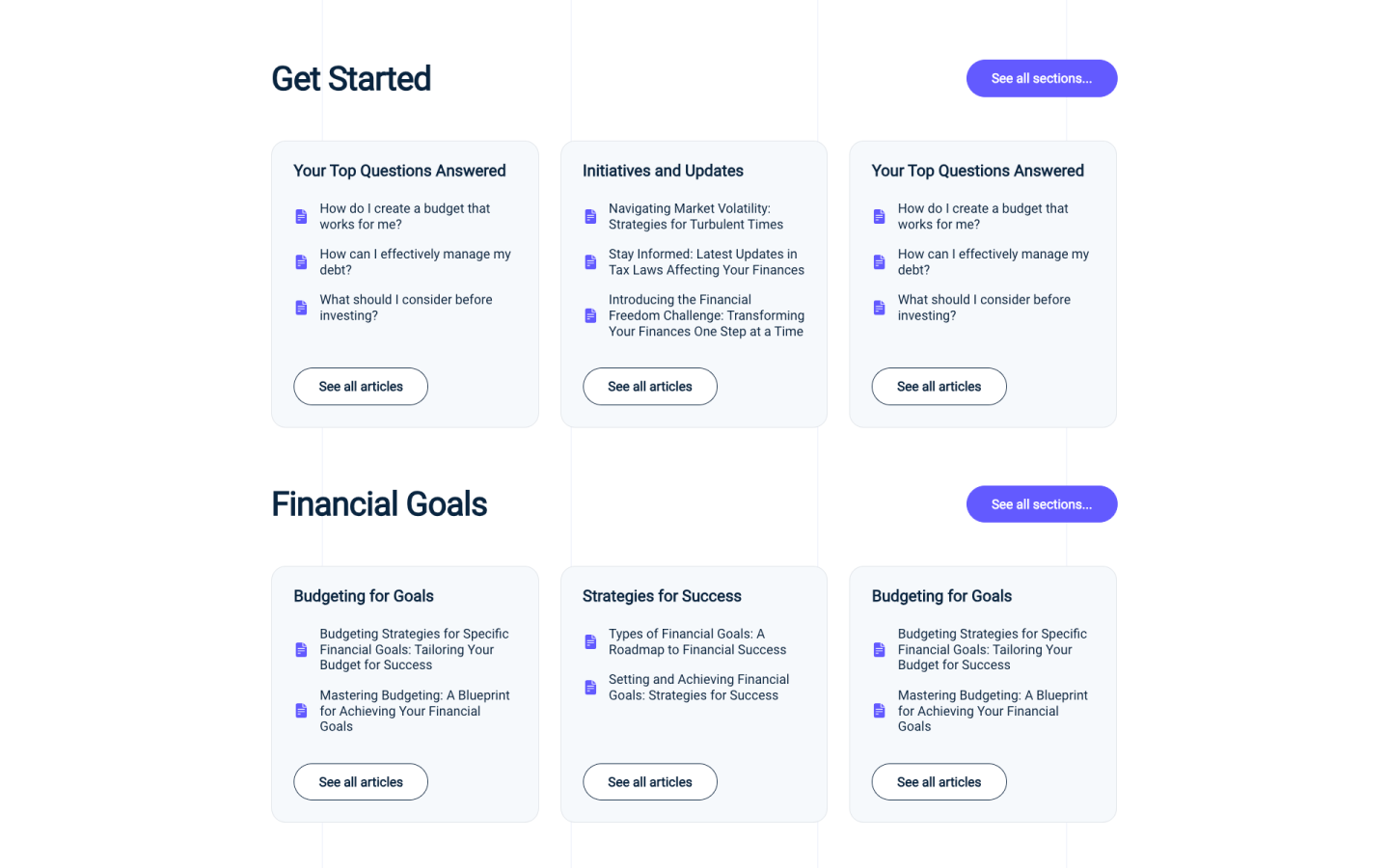The image size is (1389, 868).
Task: Click document icon beside Financial Freedom Challenge article
Action: [590, 315]
